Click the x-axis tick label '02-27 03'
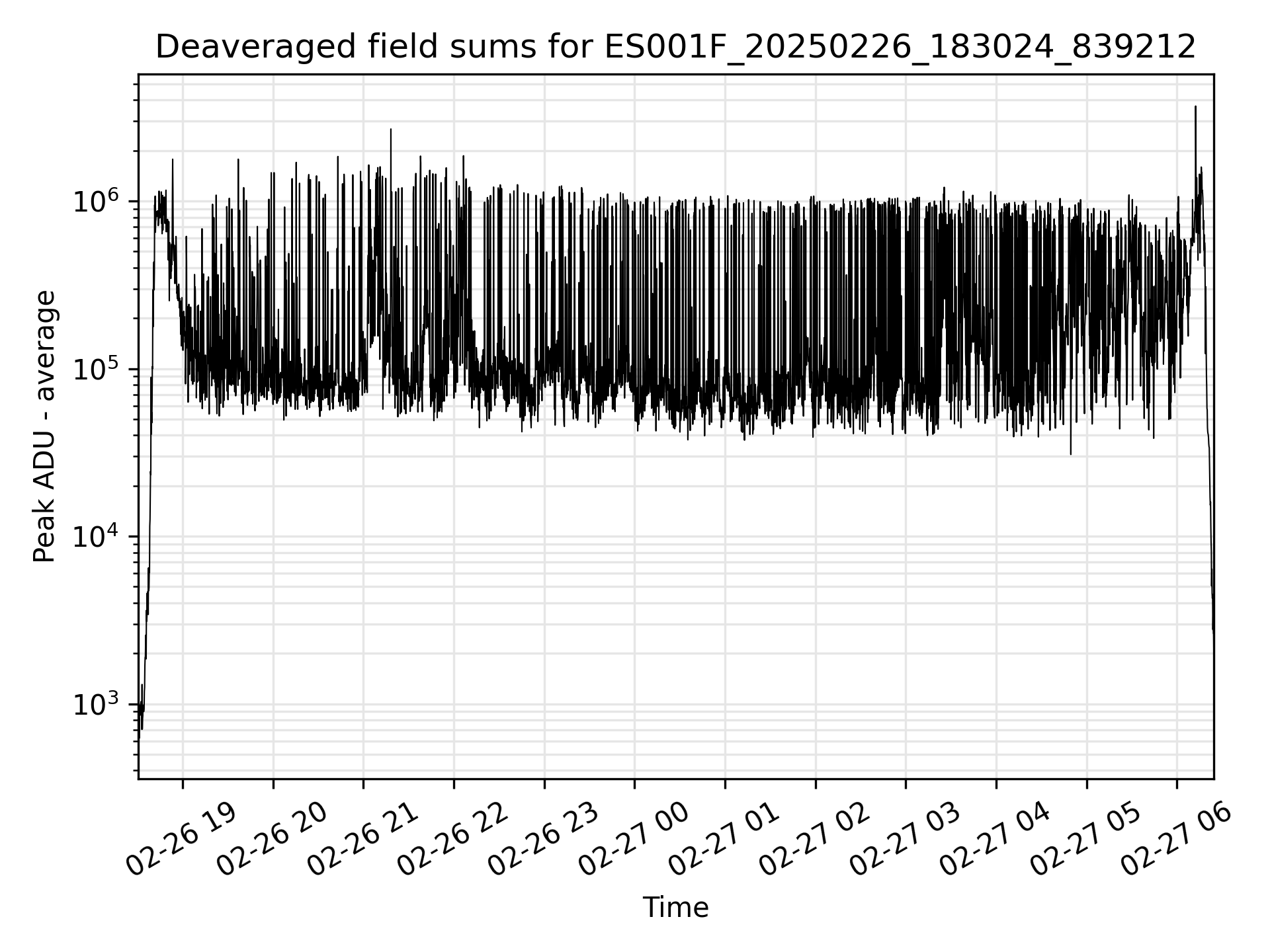 pos(905,838)
